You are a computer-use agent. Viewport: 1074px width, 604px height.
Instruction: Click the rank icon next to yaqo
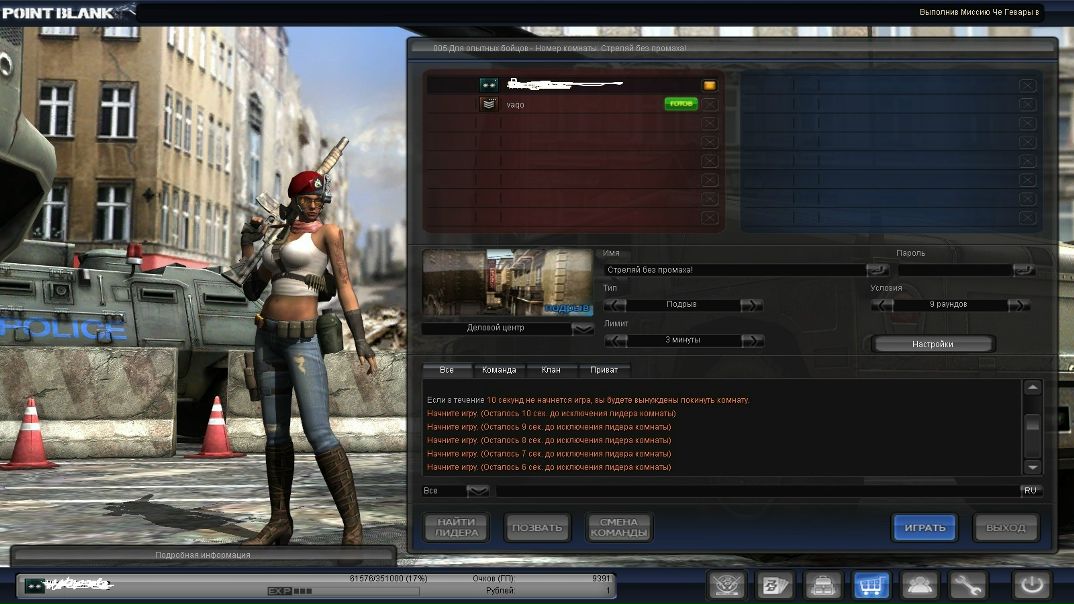(488, 104)
